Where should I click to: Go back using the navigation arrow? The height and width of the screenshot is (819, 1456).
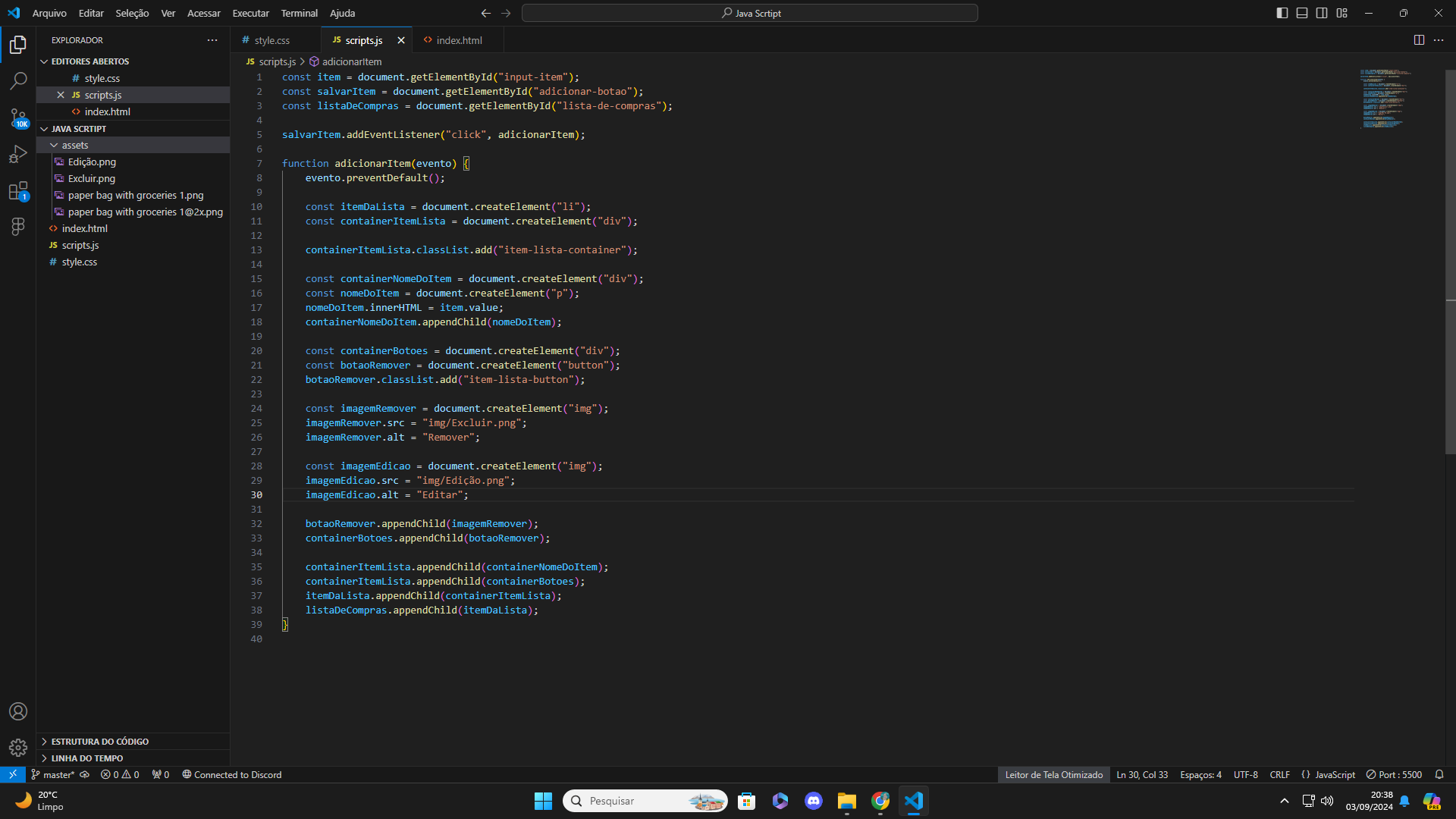click(x=486, y=13)
